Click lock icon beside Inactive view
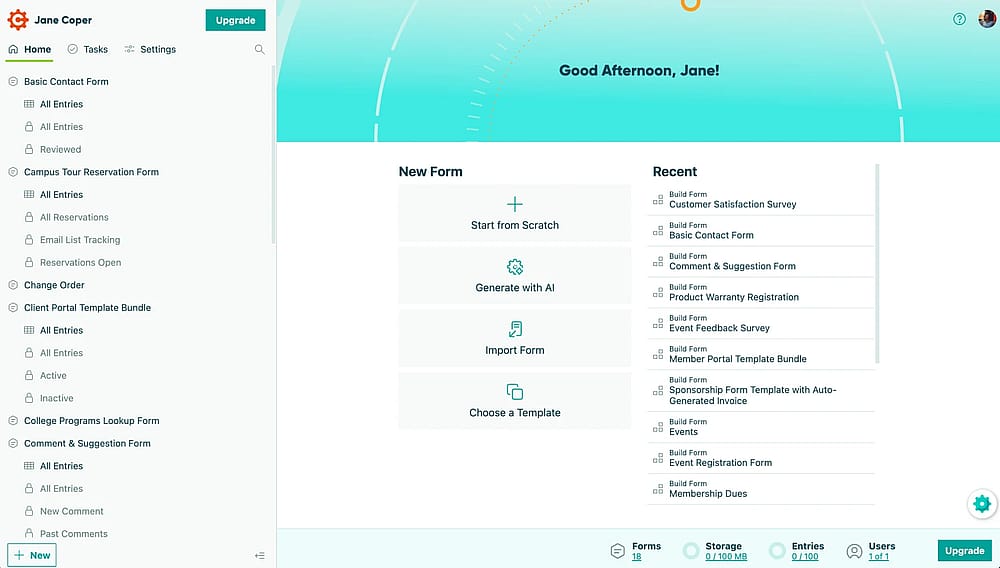1000x568 pixels. [29, 398]
